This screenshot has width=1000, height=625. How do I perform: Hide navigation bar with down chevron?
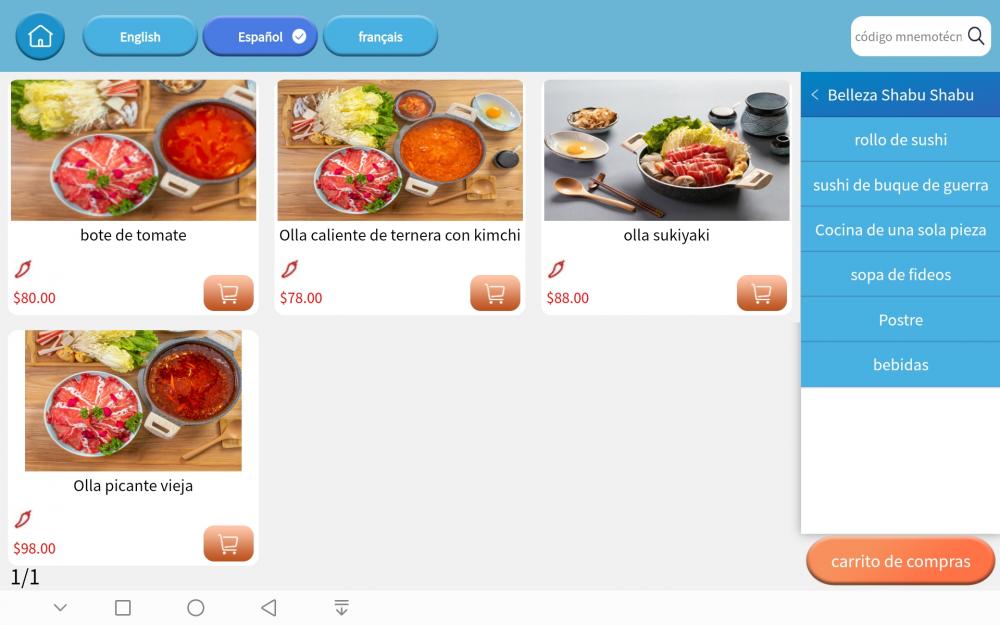tap(61, 608)
